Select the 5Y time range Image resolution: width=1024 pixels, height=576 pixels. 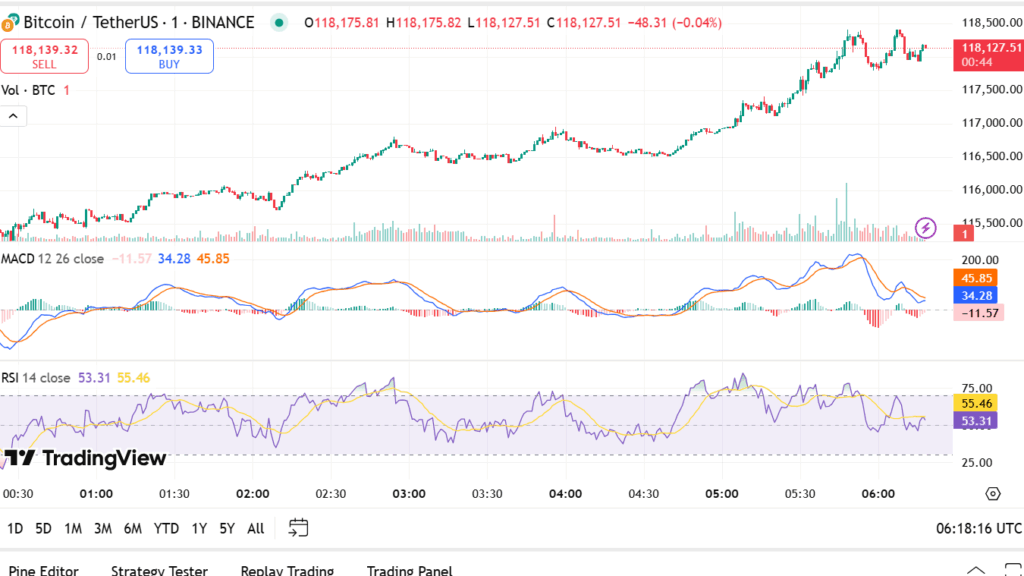(x=227, y=528)
